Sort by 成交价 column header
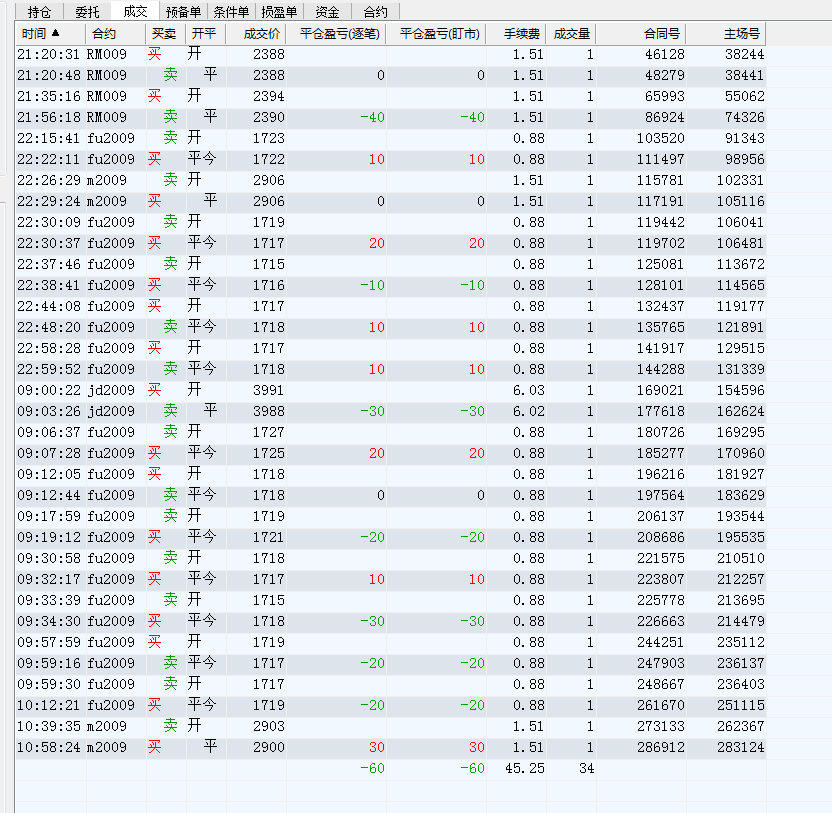Image resolution: width=832 pixels, height=813 pixels. point(256,34)
